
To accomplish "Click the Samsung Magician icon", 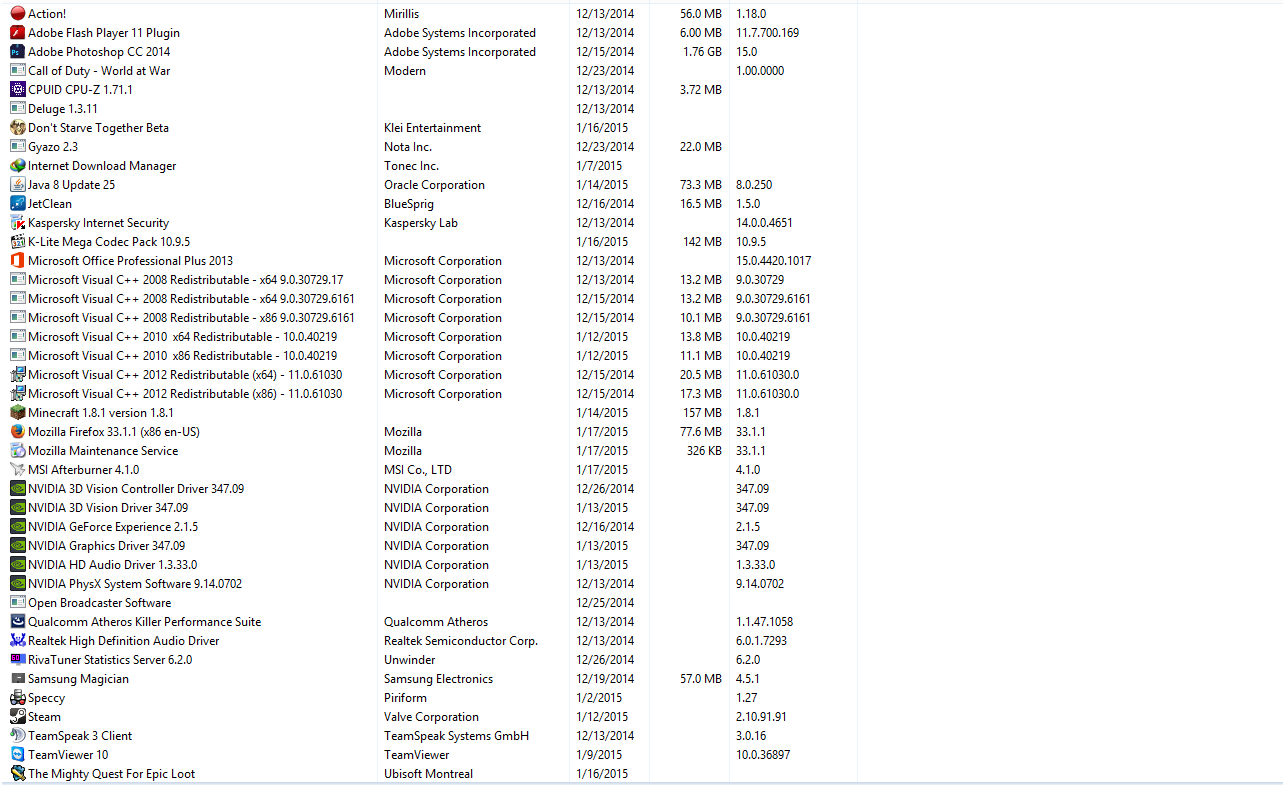I will click(x=18, y=679).
